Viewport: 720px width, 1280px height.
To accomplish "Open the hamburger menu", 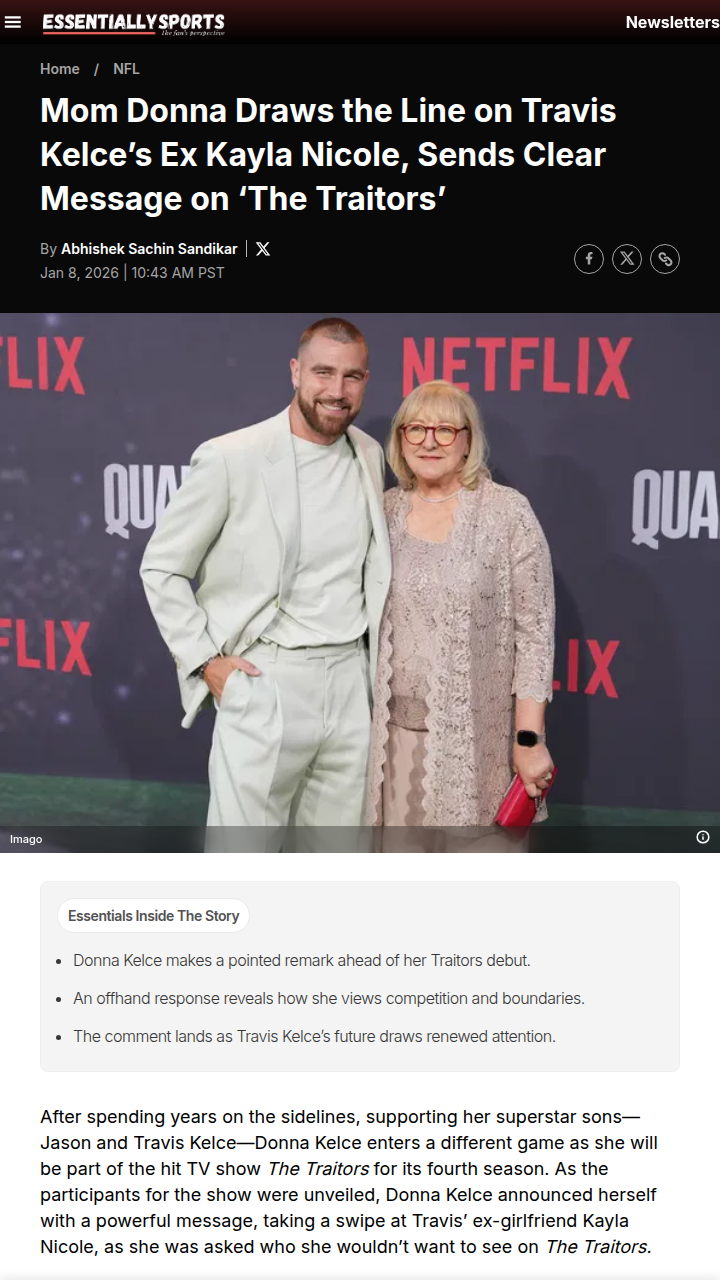I will click(x=13, y=22).
